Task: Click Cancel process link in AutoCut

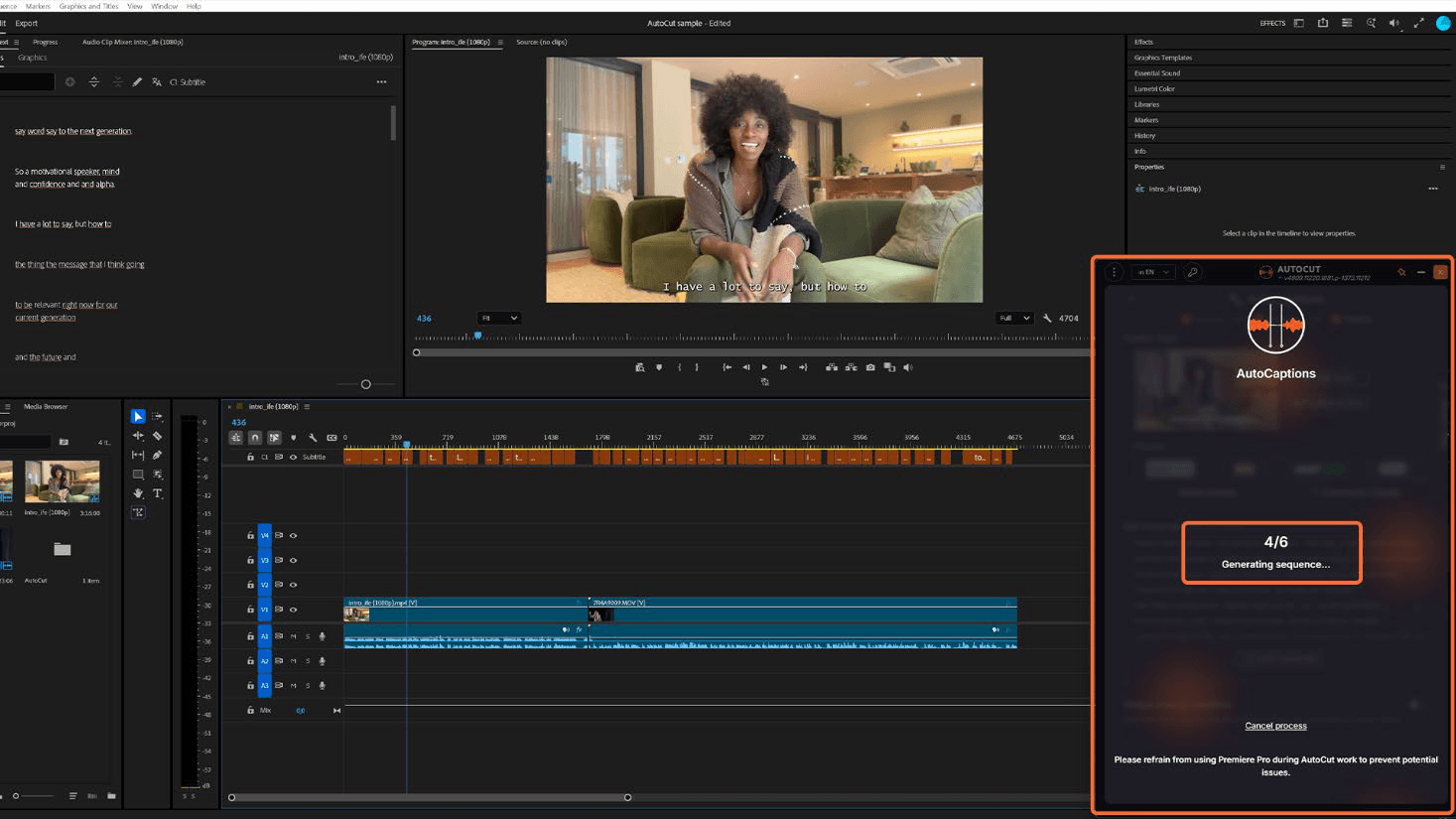Action: (1275, 726)
